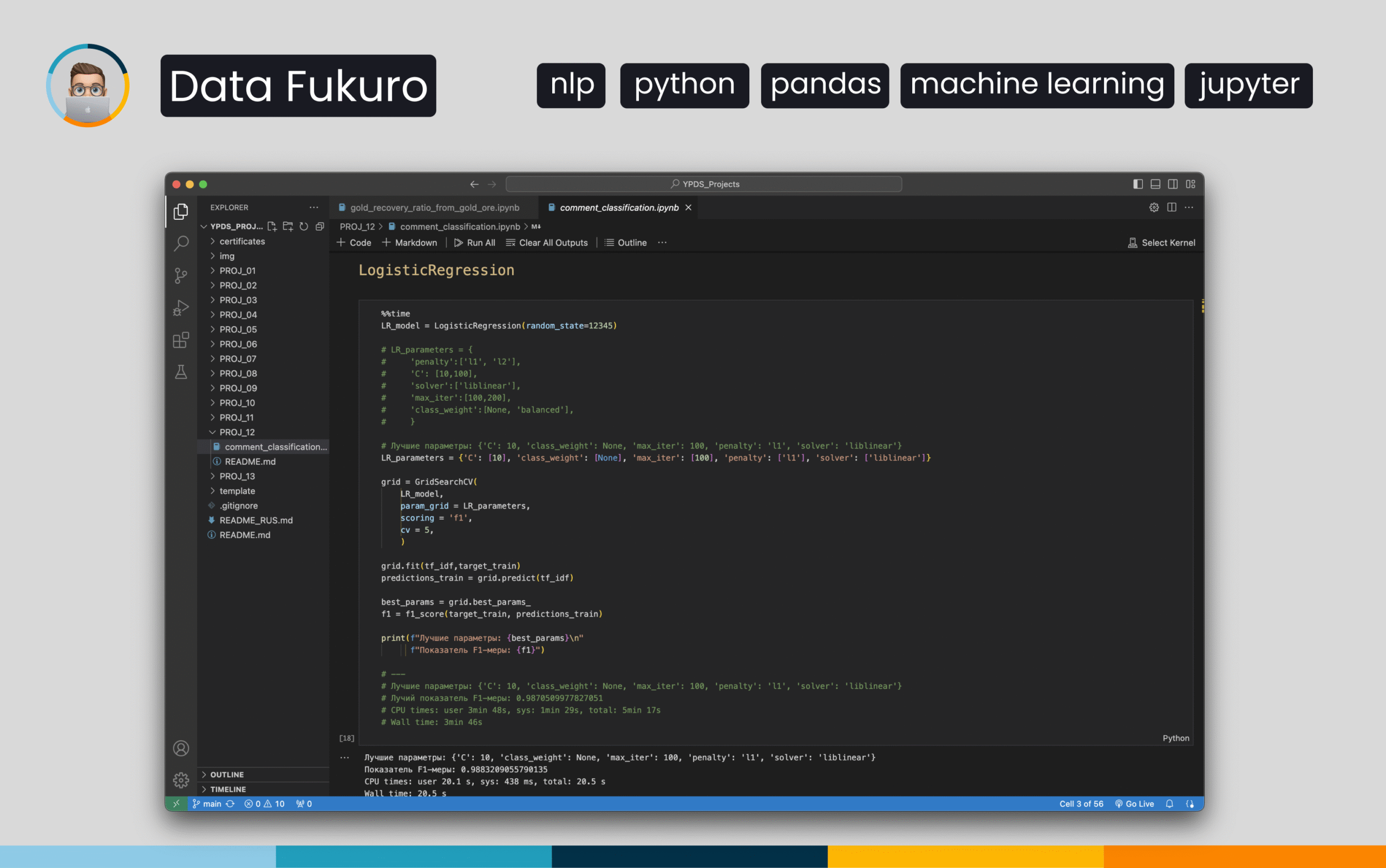Toggle the primary side bar layout button
This screenshot has width=1386, height=868.
pos(1137,184)
